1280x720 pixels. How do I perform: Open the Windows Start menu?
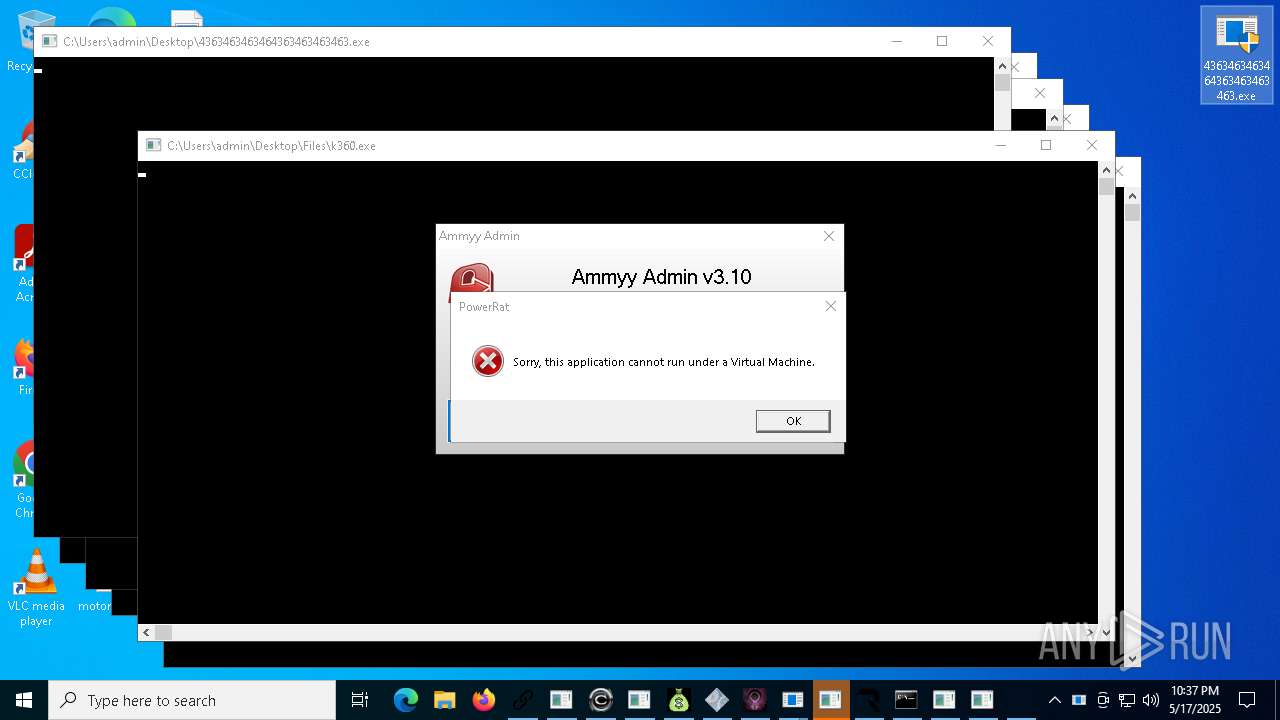24,700
